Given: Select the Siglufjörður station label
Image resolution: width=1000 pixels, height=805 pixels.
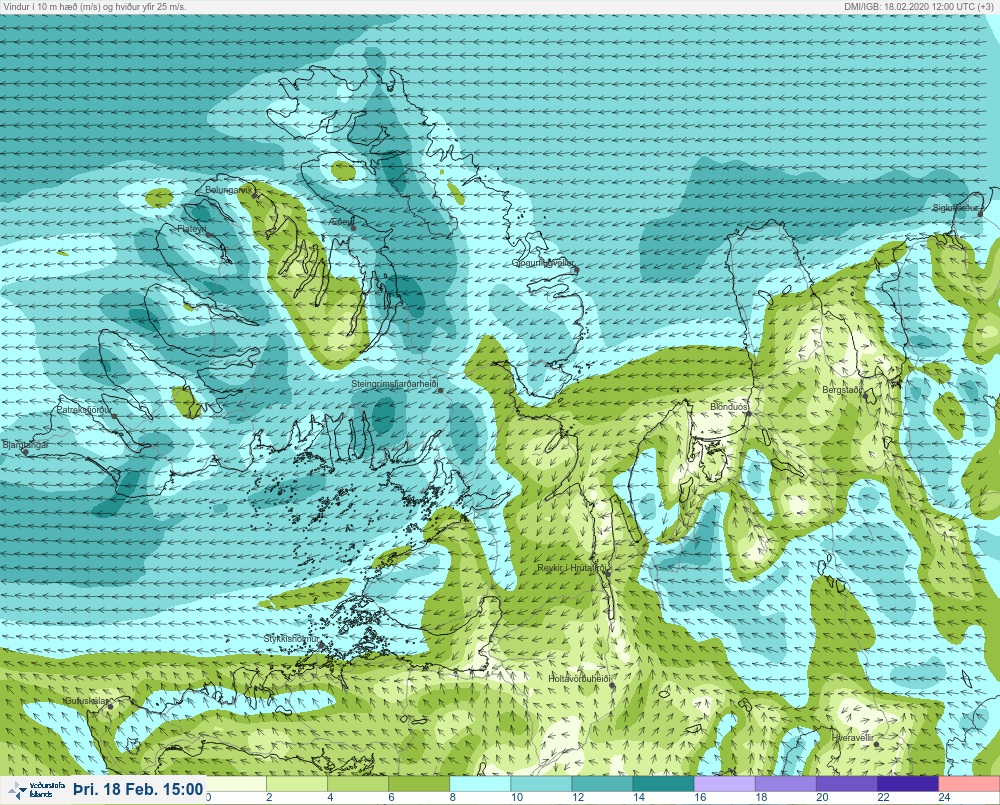Looking at the screenshot, I should [955, 208].
